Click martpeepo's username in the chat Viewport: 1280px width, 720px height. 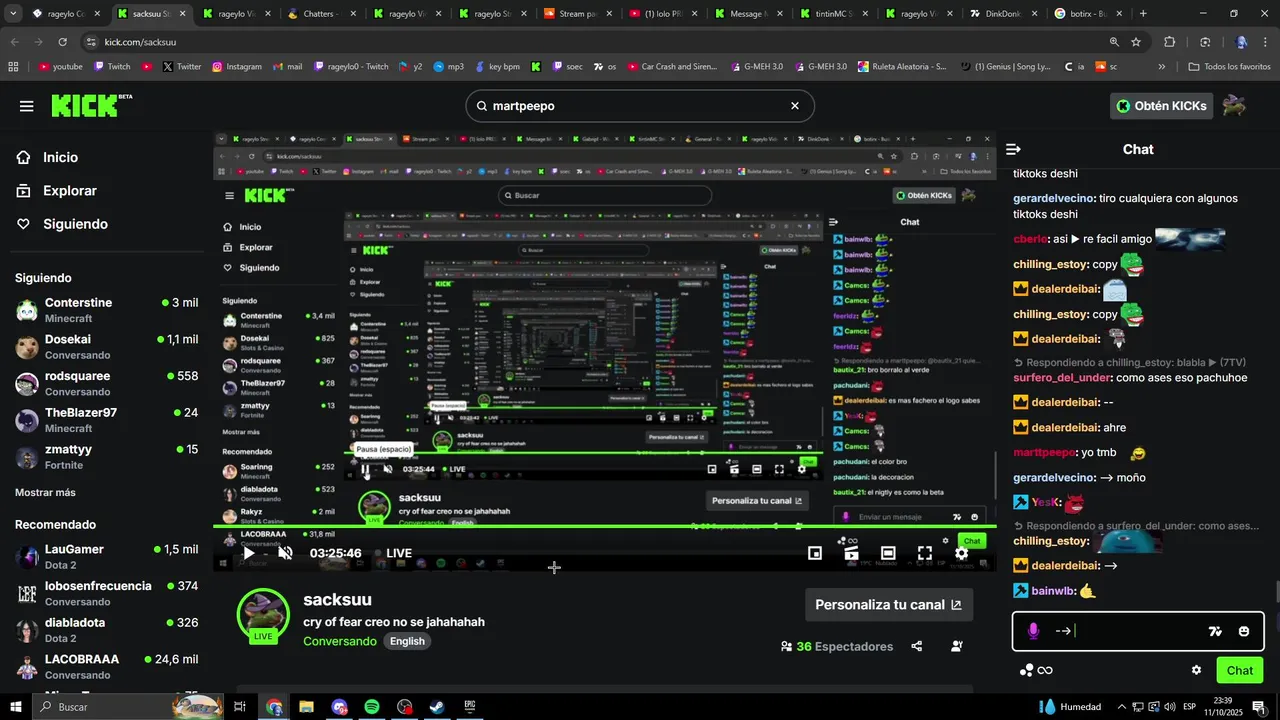[x=1045, y=453]
